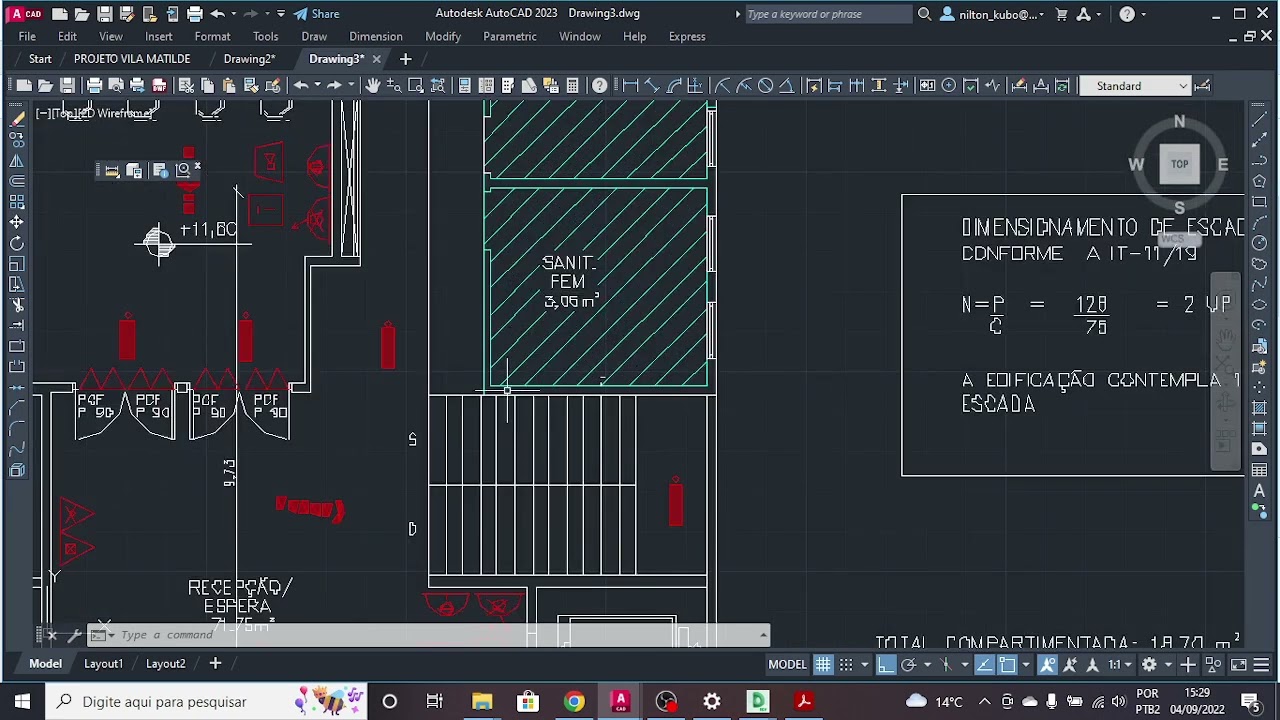This screenshot has height=720, width=1280.
Task: Click the Paste clipboard icon
Action: [229, 86]
